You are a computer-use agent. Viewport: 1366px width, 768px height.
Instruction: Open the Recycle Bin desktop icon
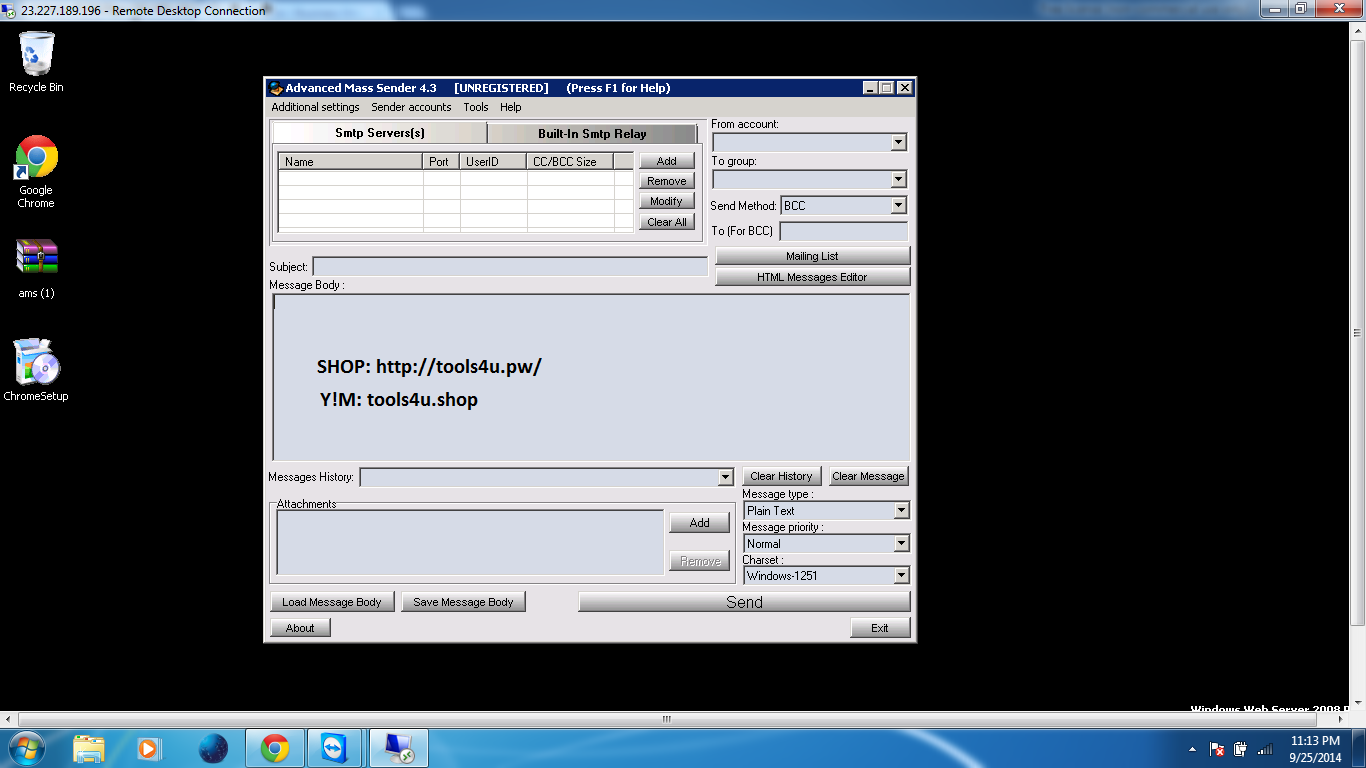coord(36,62)
